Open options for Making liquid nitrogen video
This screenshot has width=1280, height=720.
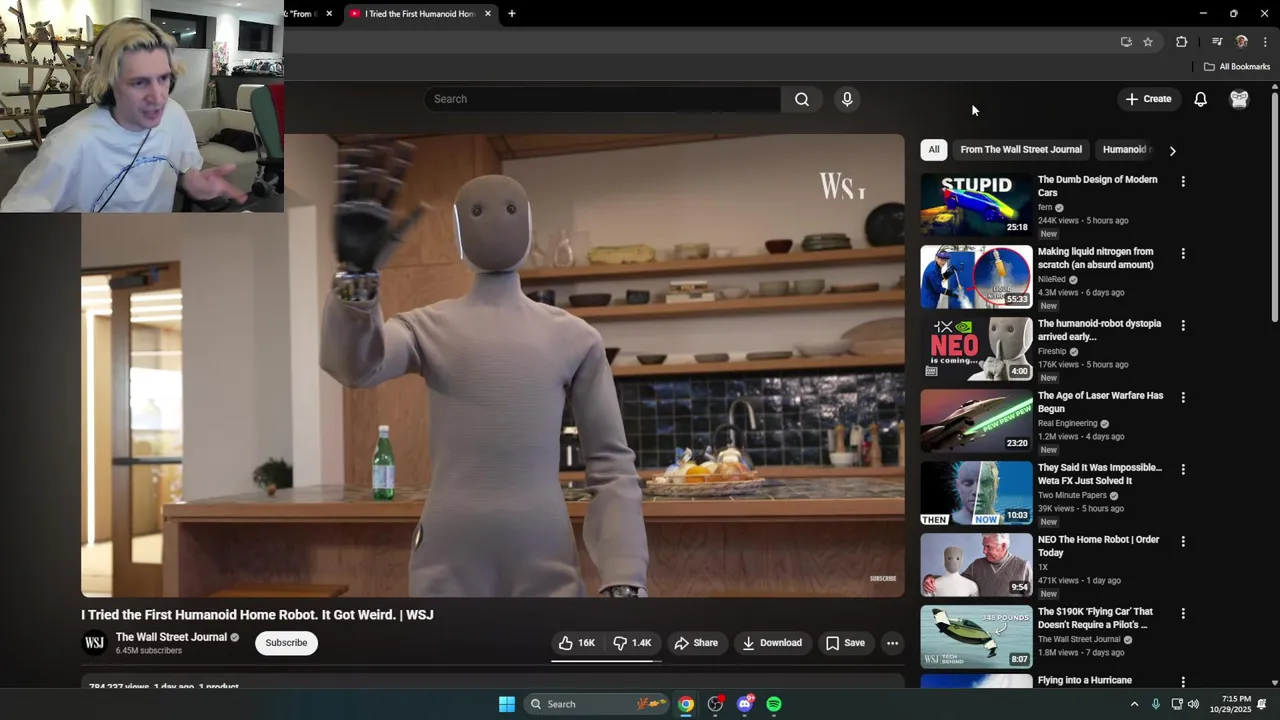pos(1183,254)
